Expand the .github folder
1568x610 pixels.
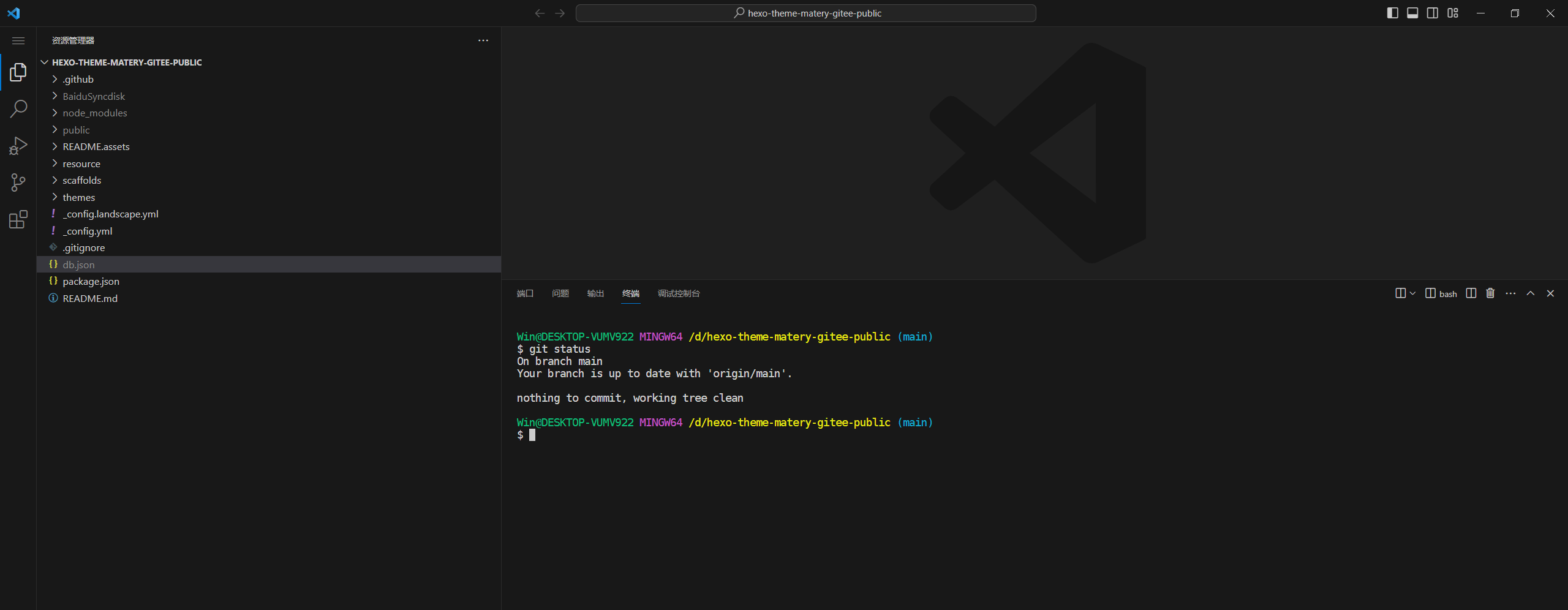coord(269,80)
